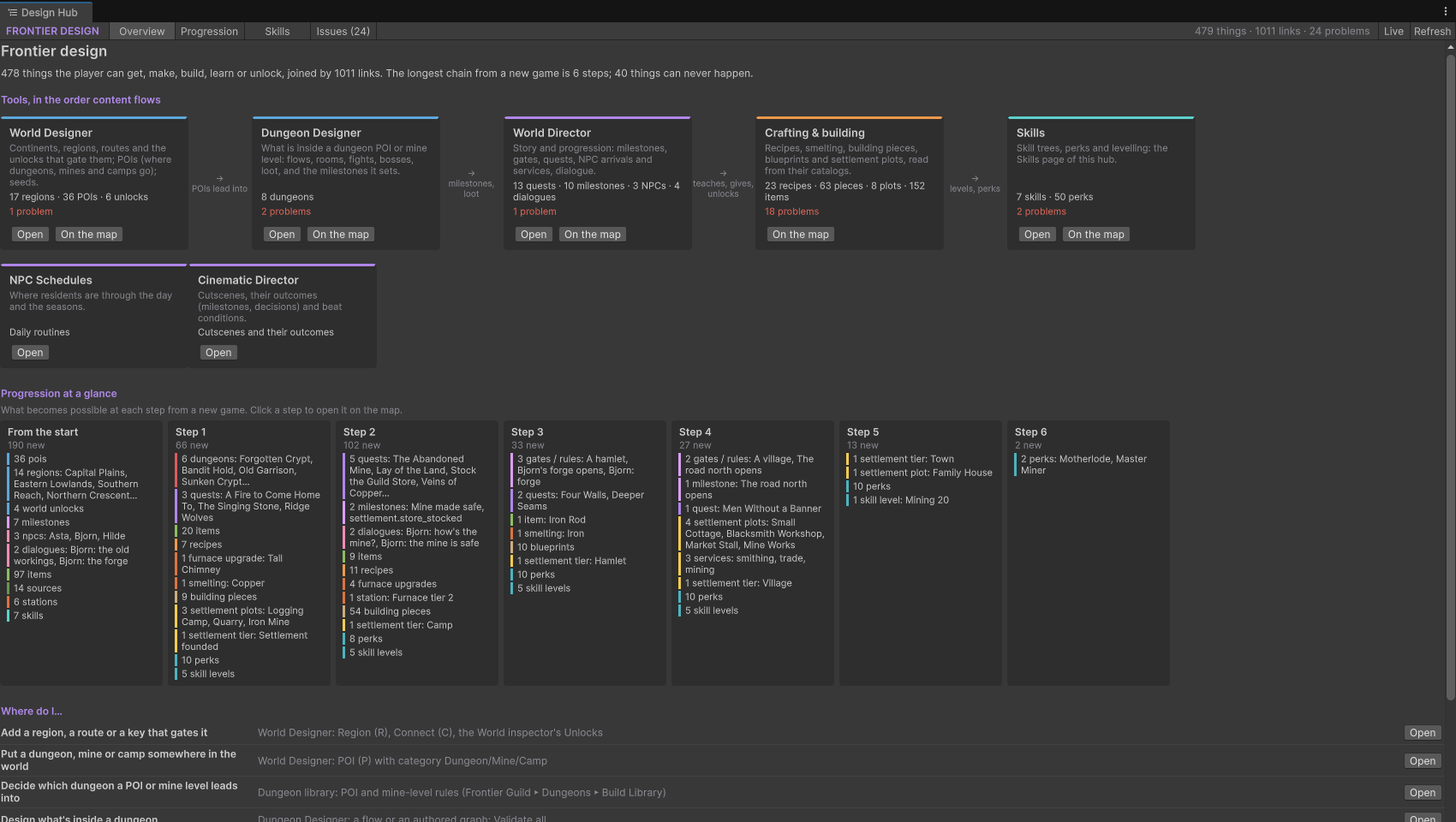Click Open for 'Add a region, a route' row
Image resolution: width=1456 pixels, height=822 pixels.
[1423, 733]
